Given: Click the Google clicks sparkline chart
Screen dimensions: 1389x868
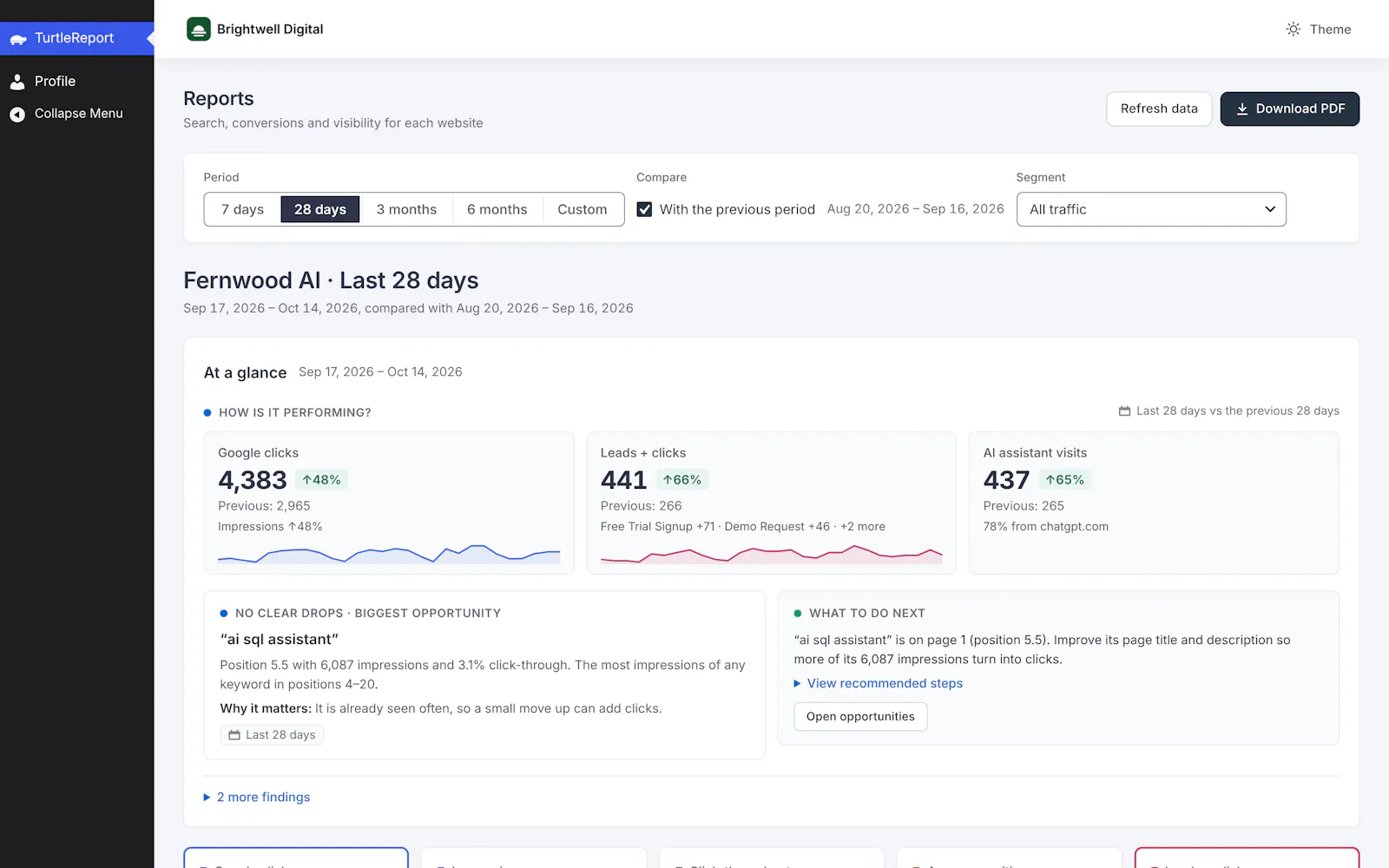Looking at the screenshot, I should [x=389, y=554].
